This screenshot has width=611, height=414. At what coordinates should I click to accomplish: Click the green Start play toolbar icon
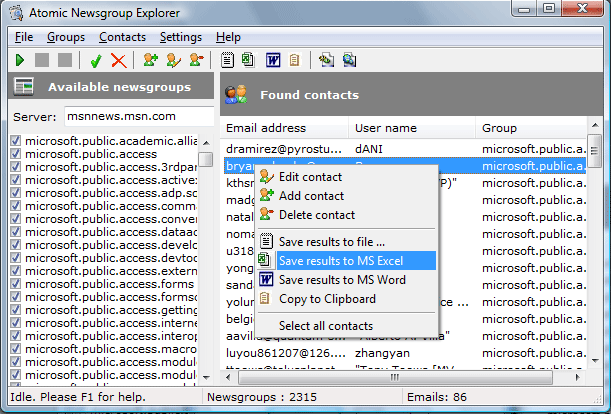[20, 60]
